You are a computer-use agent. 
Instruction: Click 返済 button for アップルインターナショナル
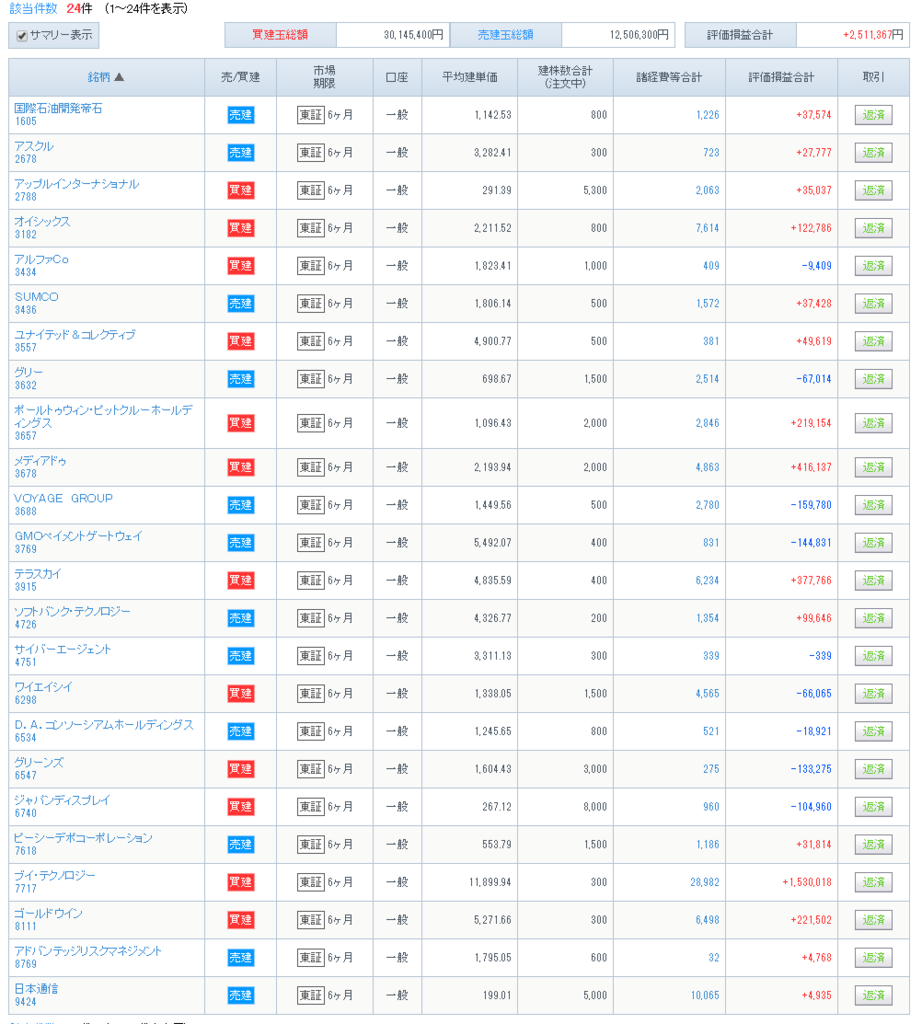[873, 191]
